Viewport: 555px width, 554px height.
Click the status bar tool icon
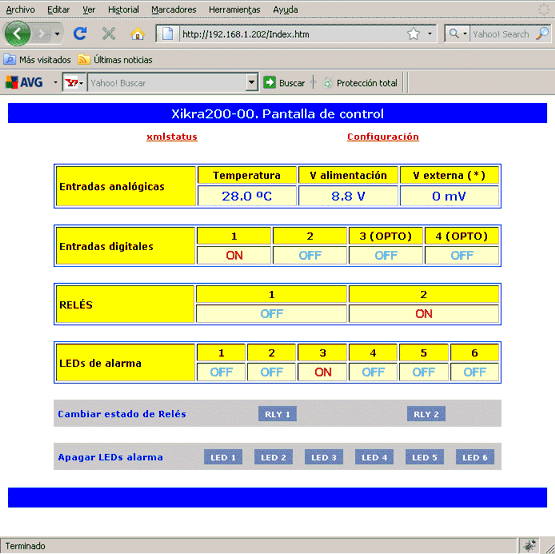tap(530, 546)
